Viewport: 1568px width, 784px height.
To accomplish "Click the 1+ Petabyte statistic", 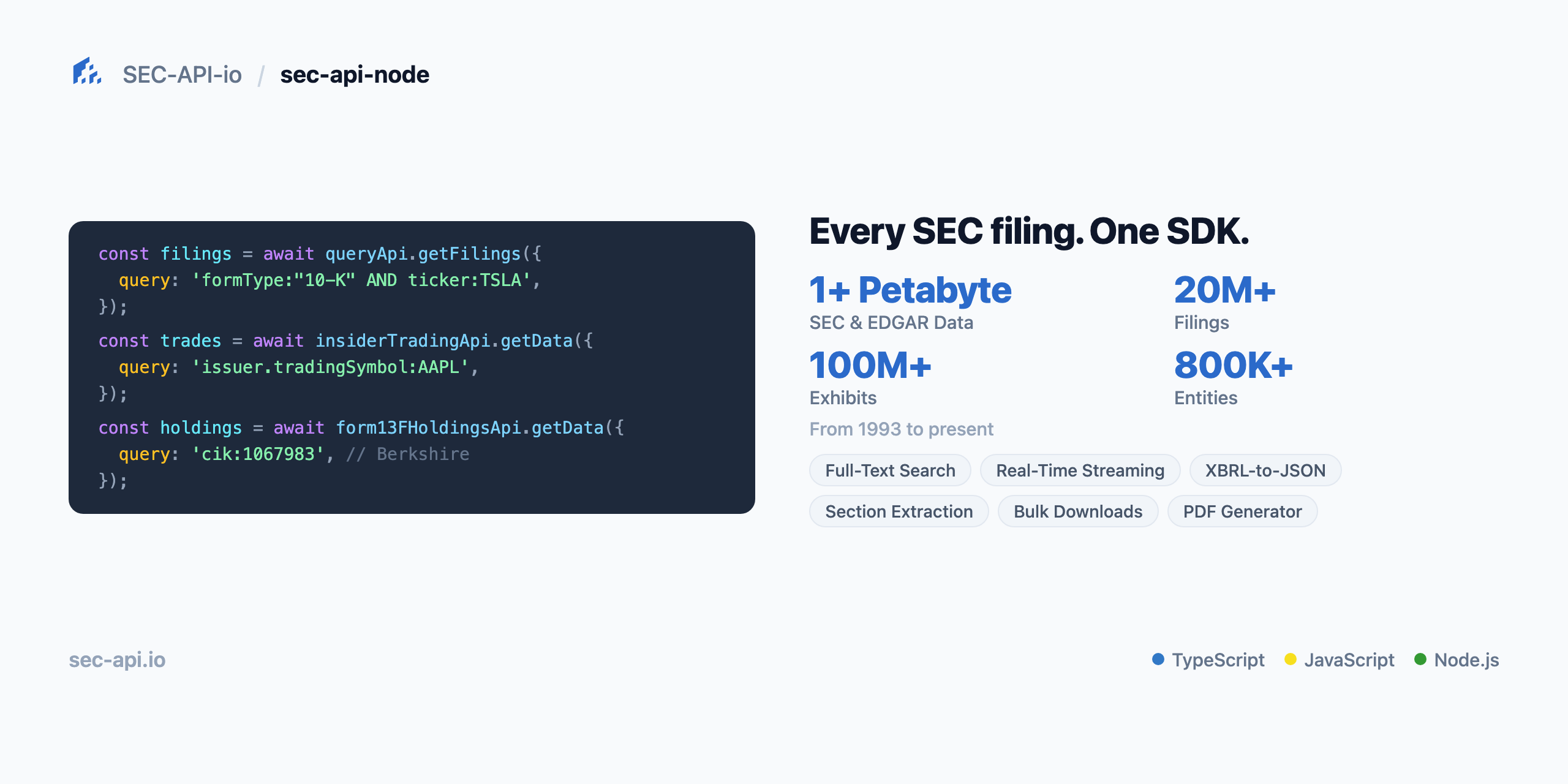I will (910, 290).
